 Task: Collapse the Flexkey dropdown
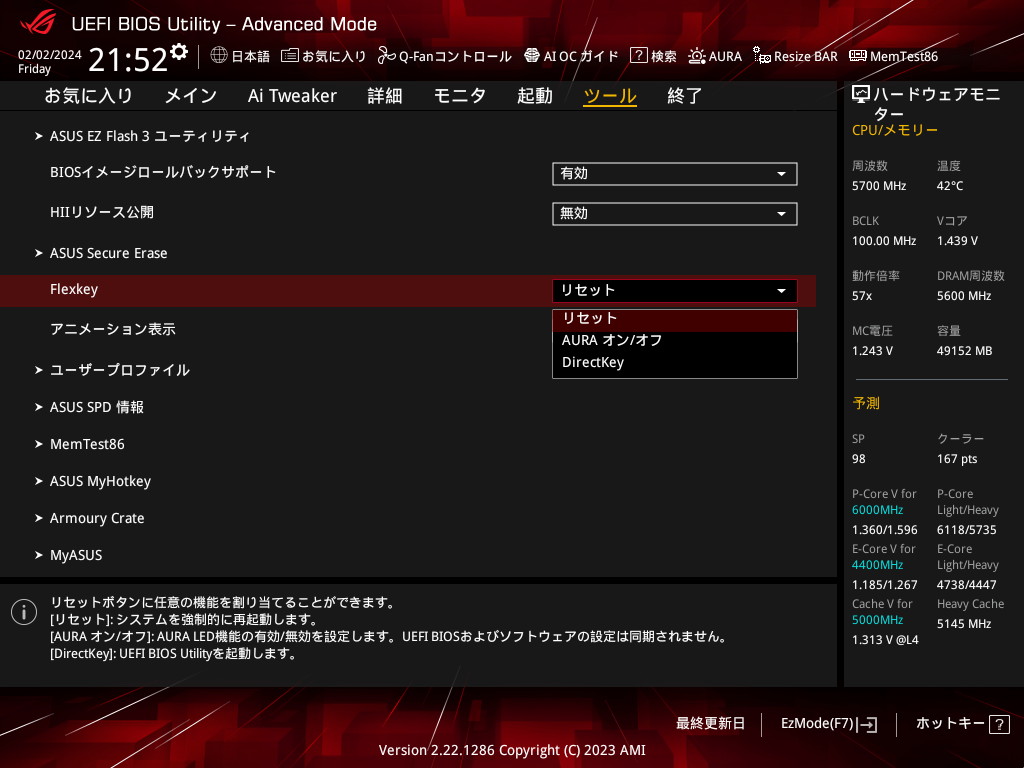675,291
